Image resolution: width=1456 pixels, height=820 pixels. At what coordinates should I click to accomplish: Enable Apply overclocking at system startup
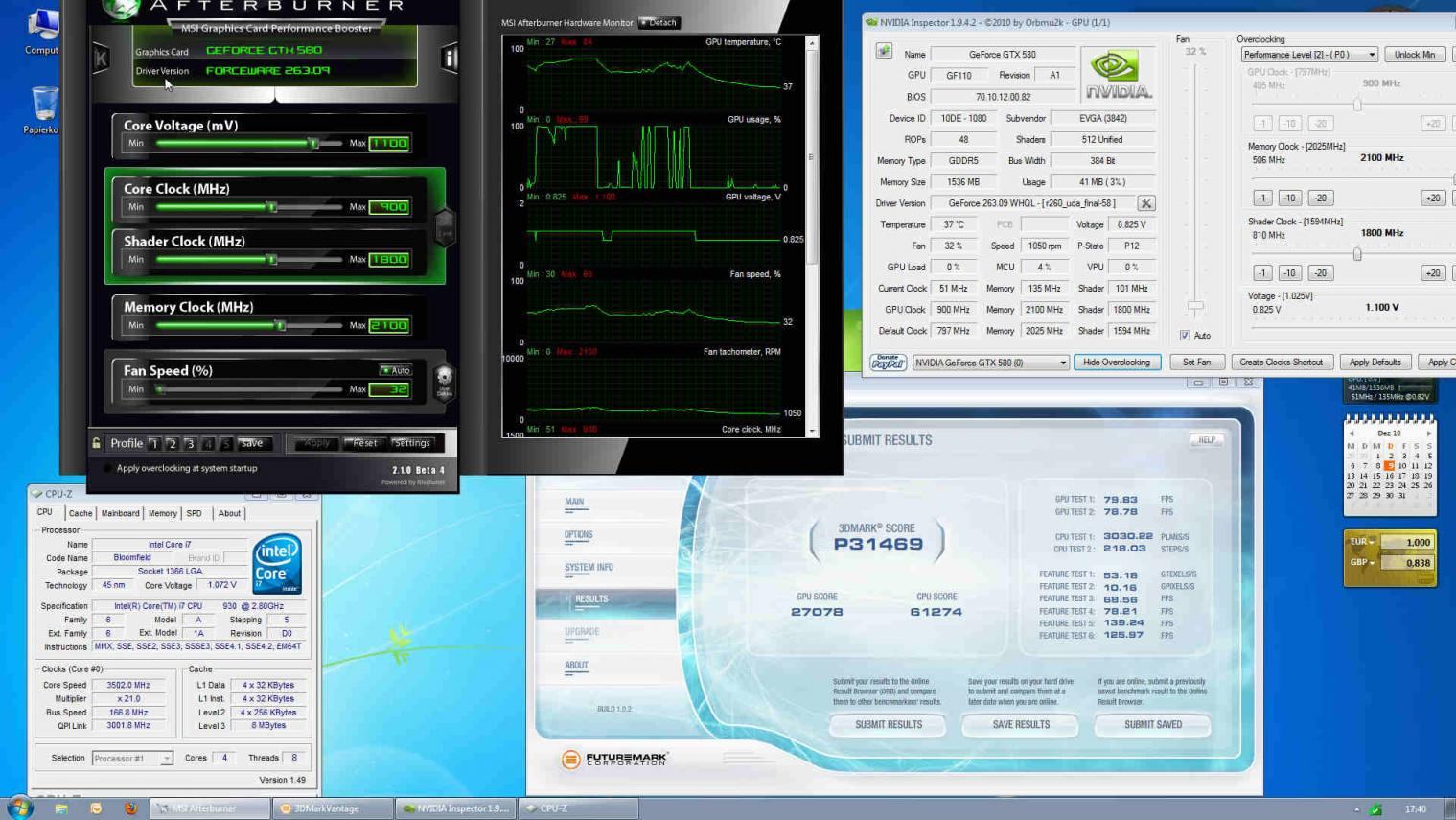tap(107, 468)
